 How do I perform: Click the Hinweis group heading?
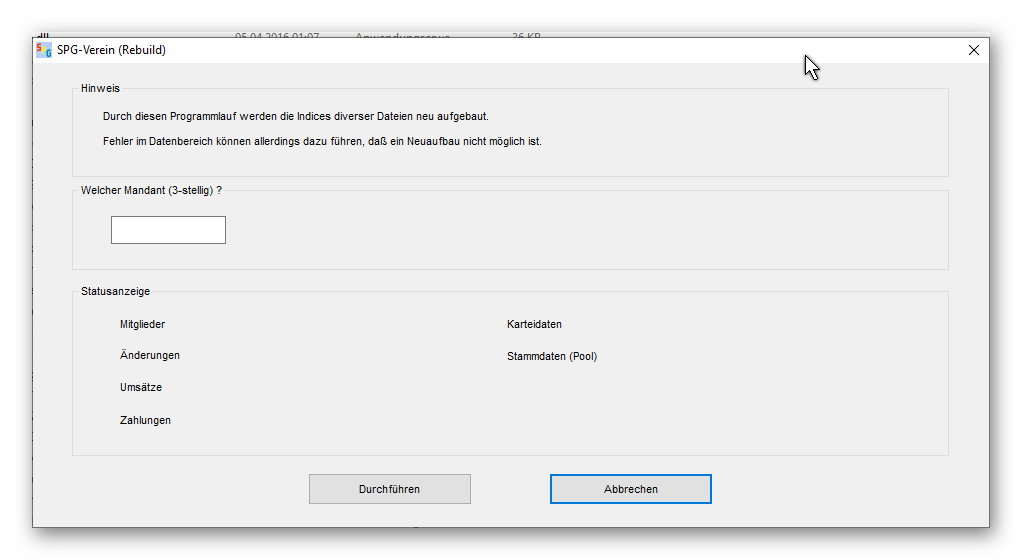[100, 89]
